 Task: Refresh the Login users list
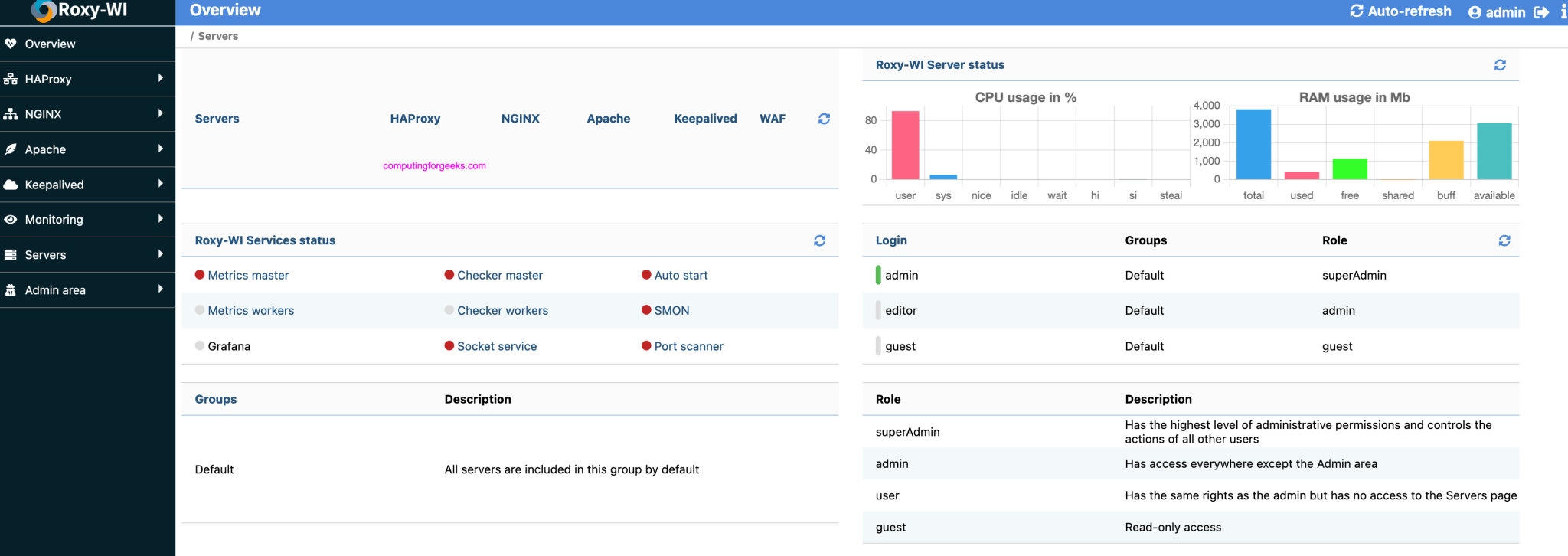1504,240
